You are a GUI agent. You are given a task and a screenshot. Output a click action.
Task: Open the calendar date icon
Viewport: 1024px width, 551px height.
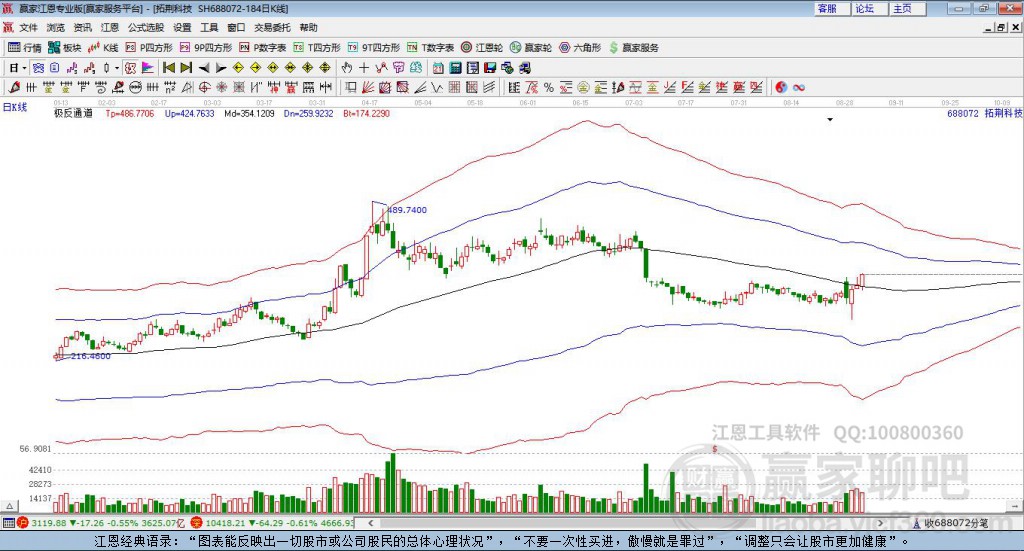[438, 68]
